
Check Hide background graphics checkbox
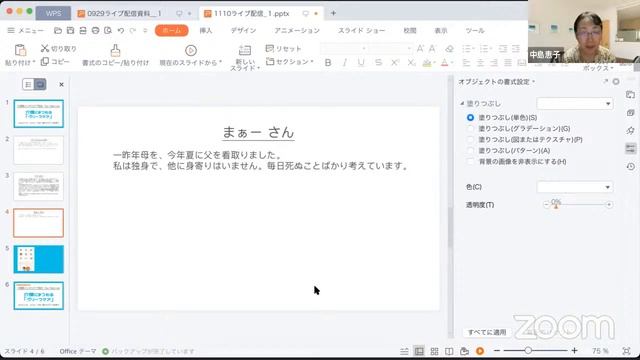pyautogui.click(x=470, y=162)
